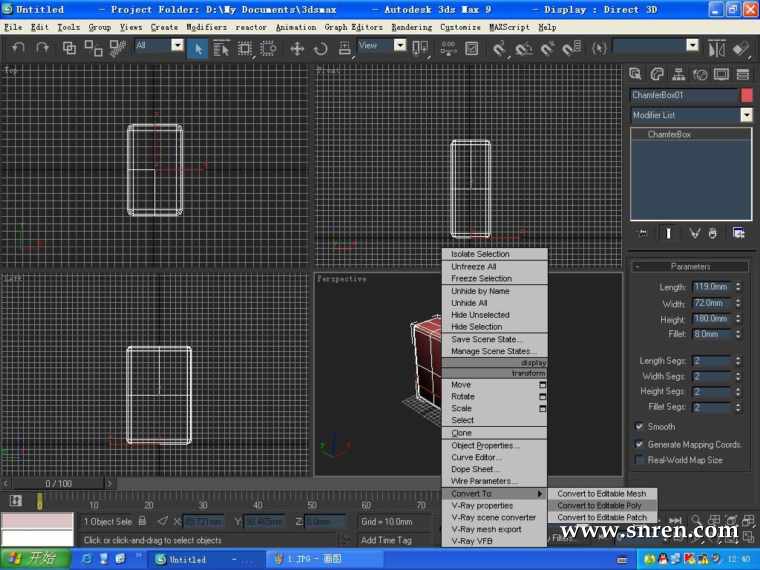Switch to 1.JPG Paint taskbar window
760x570 pixels.
tap(324, 559)
